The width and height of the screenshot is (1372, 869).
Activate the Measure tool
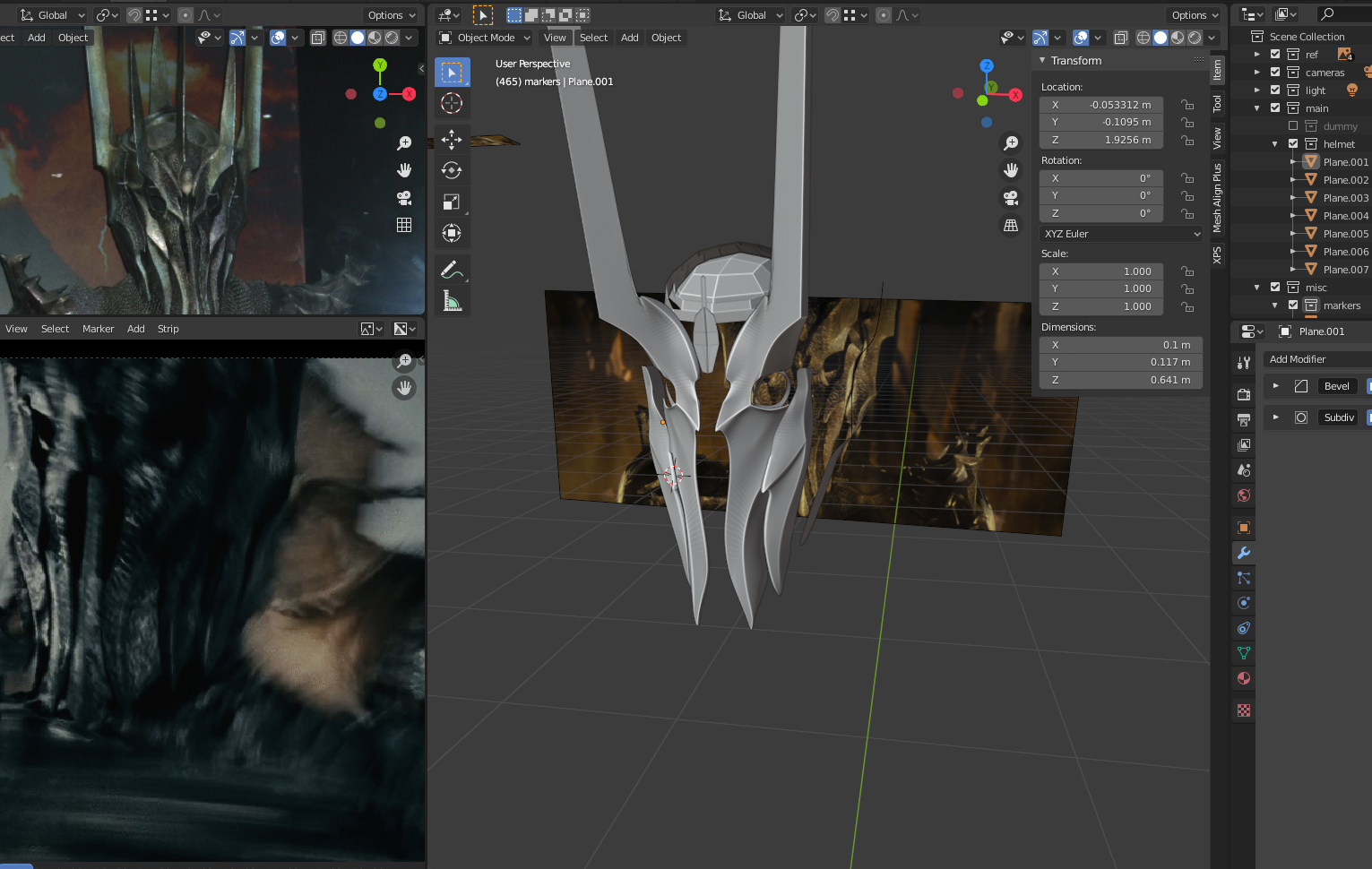click(x=452, y=301)
